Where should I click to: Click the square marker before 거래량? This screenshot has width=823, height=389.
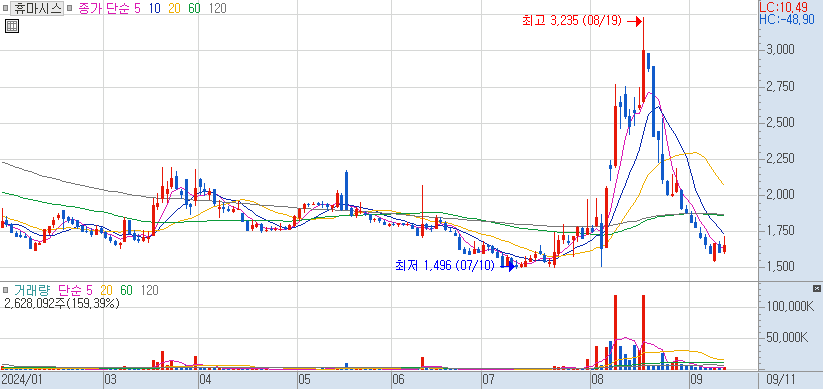6,290
